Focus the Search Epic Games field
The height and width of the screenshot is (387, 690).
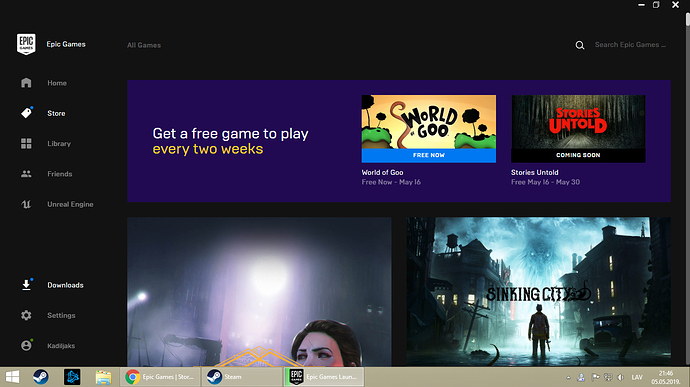click(630, 44)
